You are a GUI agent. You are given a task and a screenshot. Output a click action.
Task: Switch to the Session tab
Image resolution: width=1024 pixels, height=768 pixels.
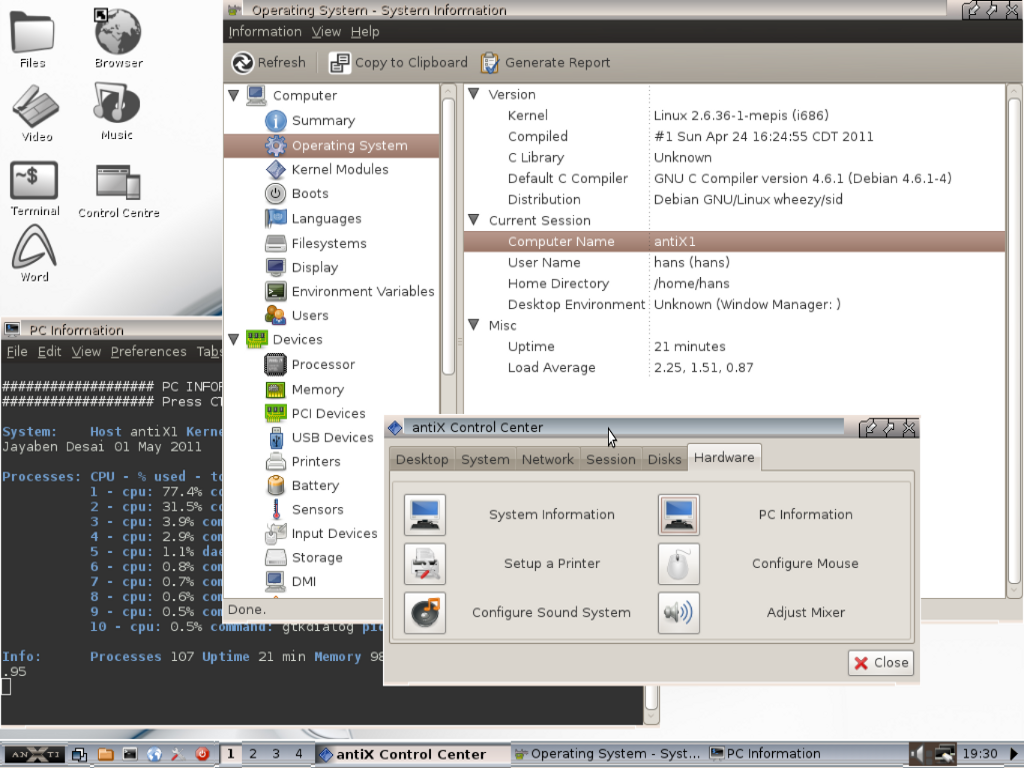click(x=611, y=459)
